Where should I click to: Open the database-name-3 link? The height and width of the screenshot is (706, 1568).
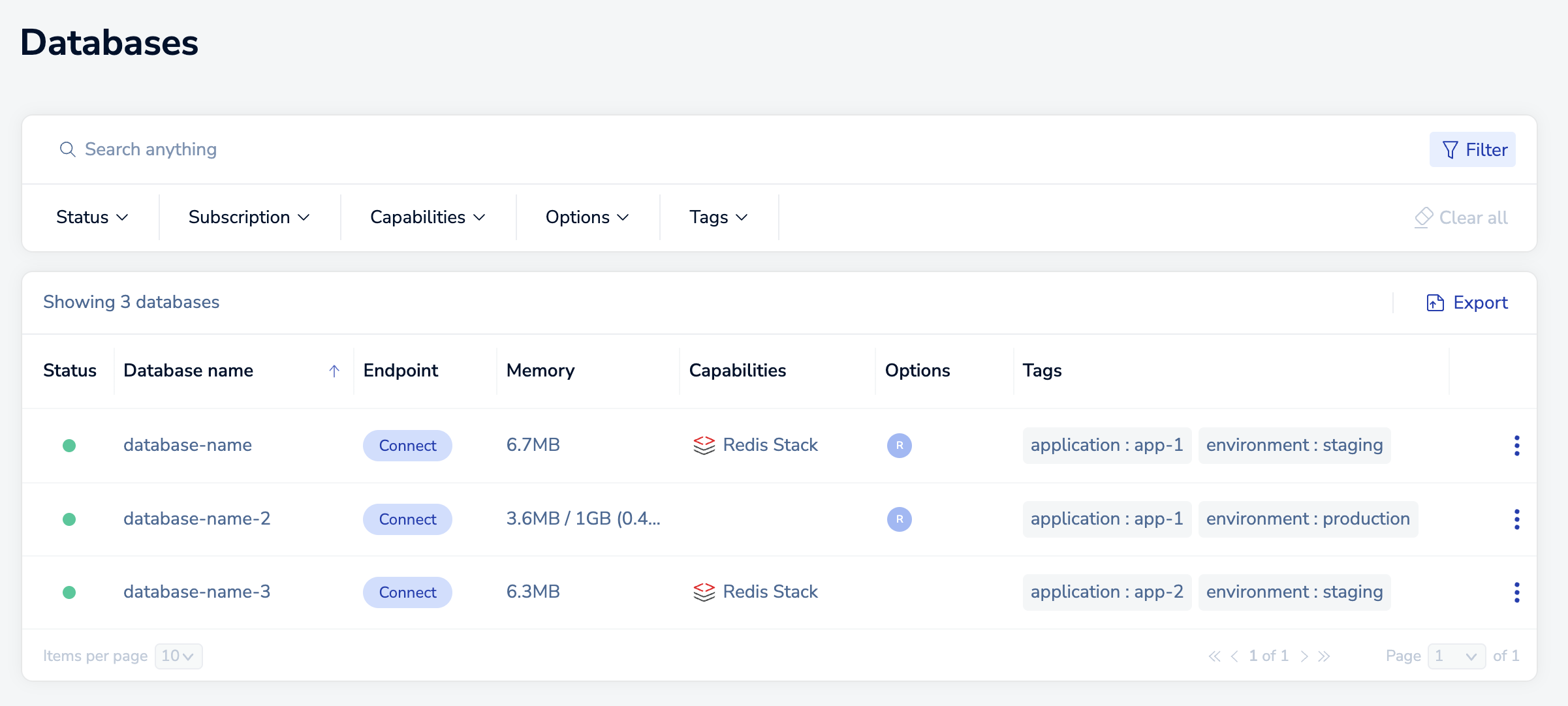[x=196, y=592]
